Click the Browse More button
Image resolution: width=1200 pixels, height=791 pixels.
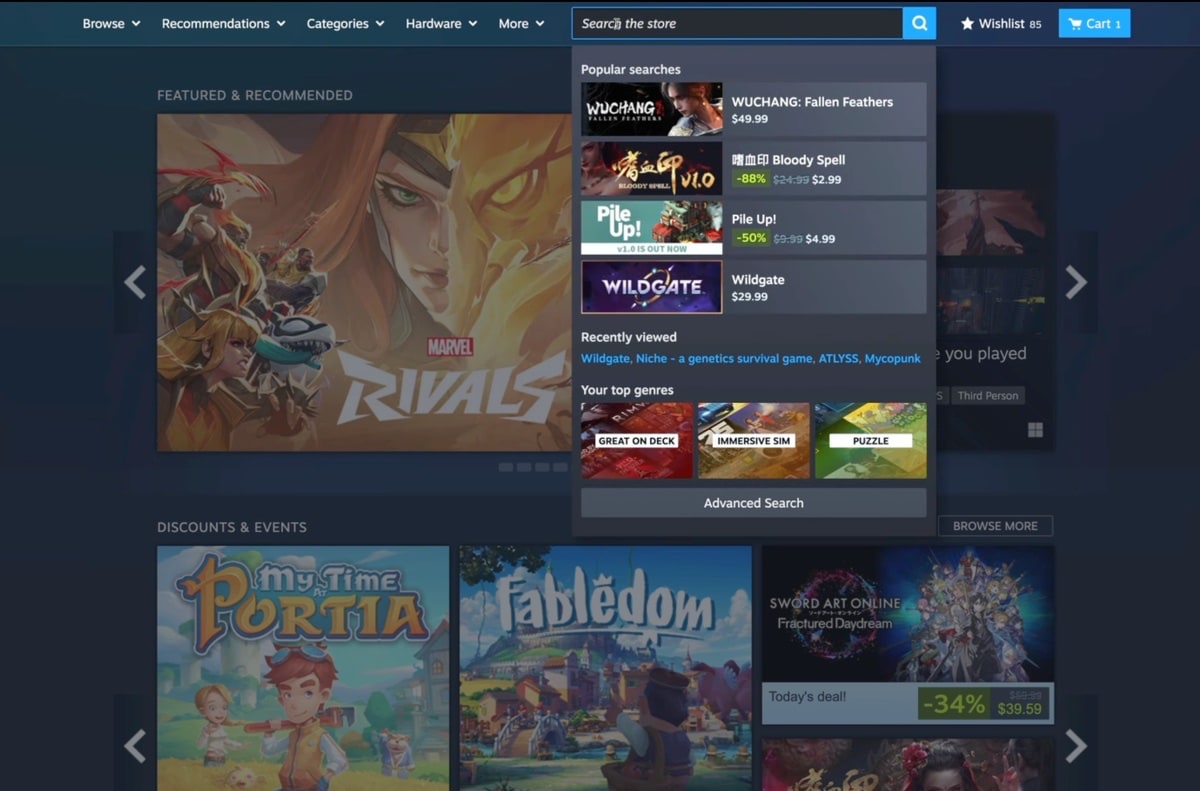[994, 526]
